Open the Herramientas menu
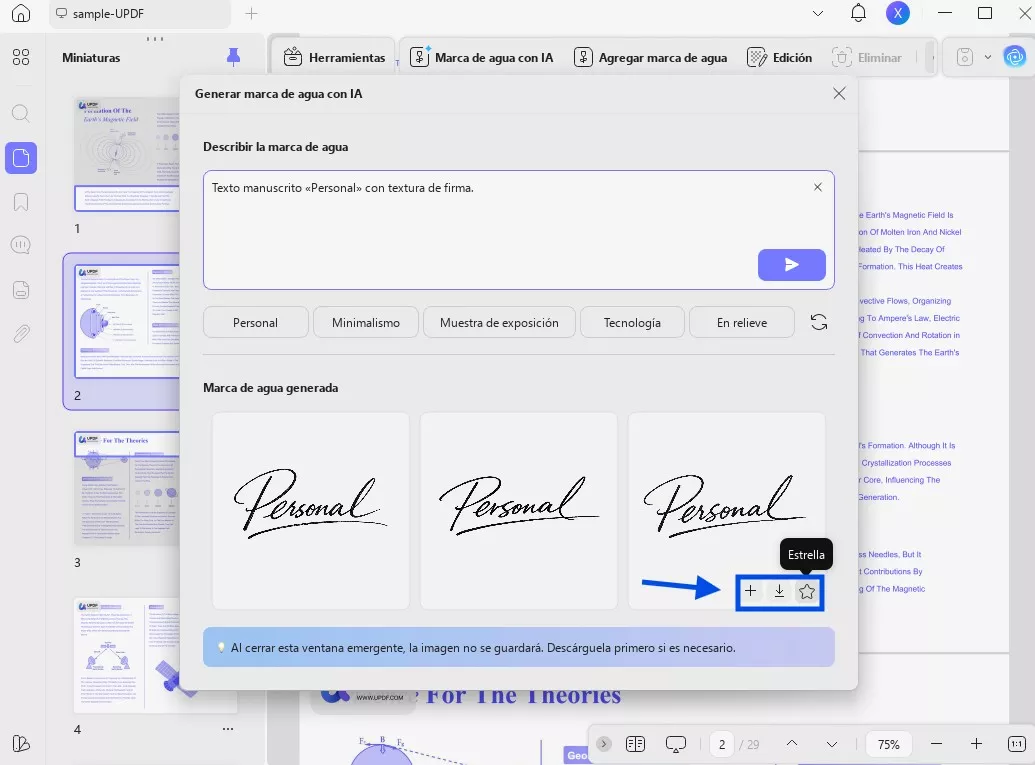The width and height of the screenshot is (1035, 765). (334, 57)
